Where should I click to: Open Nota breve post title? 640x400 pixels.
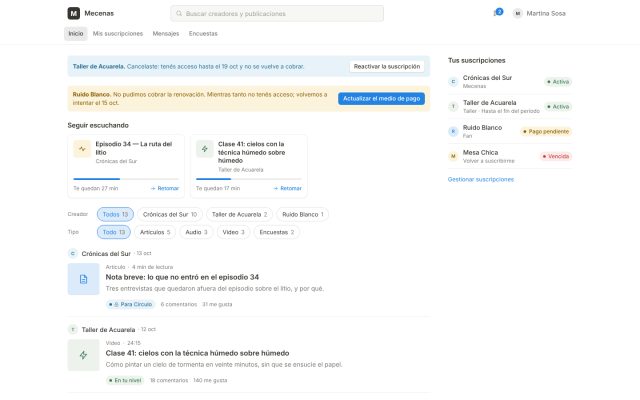182,277
